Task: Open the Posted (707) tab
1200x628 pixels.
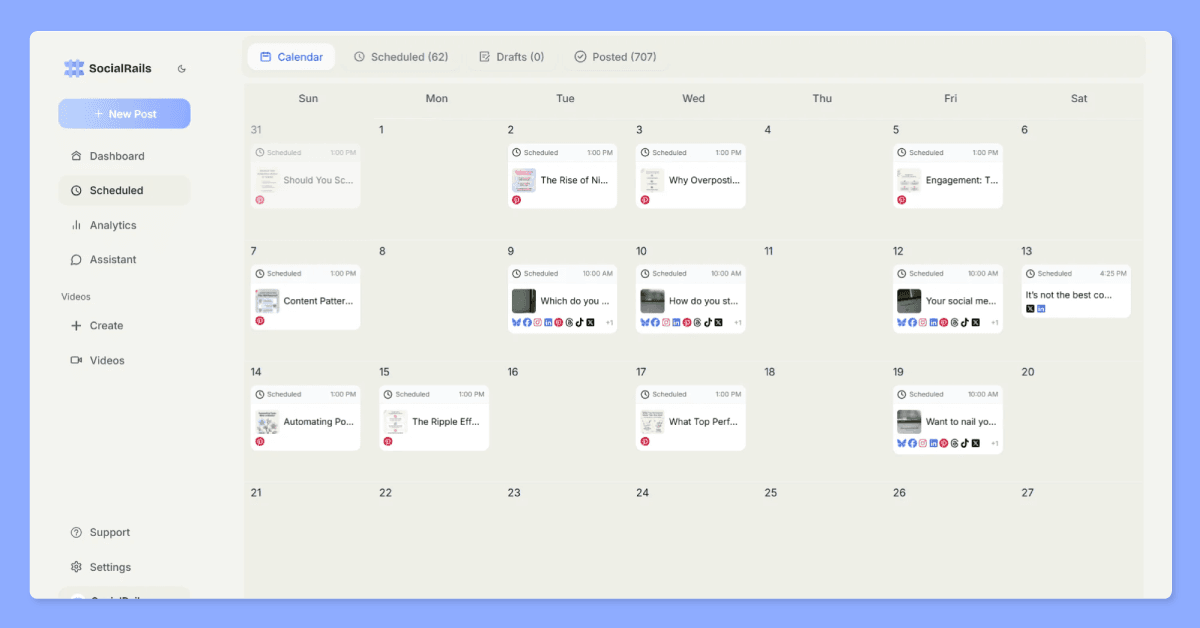Action: tap(615, 57)
